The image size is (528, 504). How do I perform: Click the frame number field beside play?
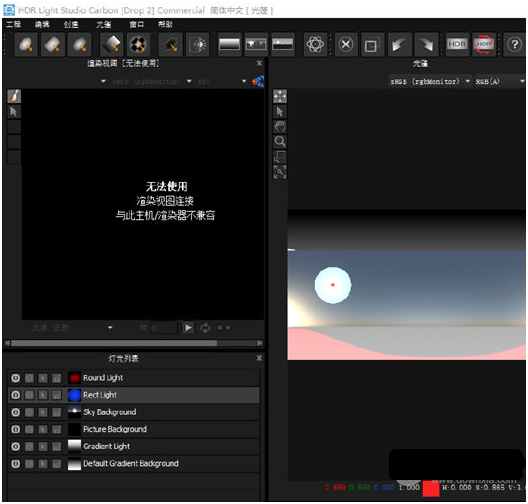point(164,328)
